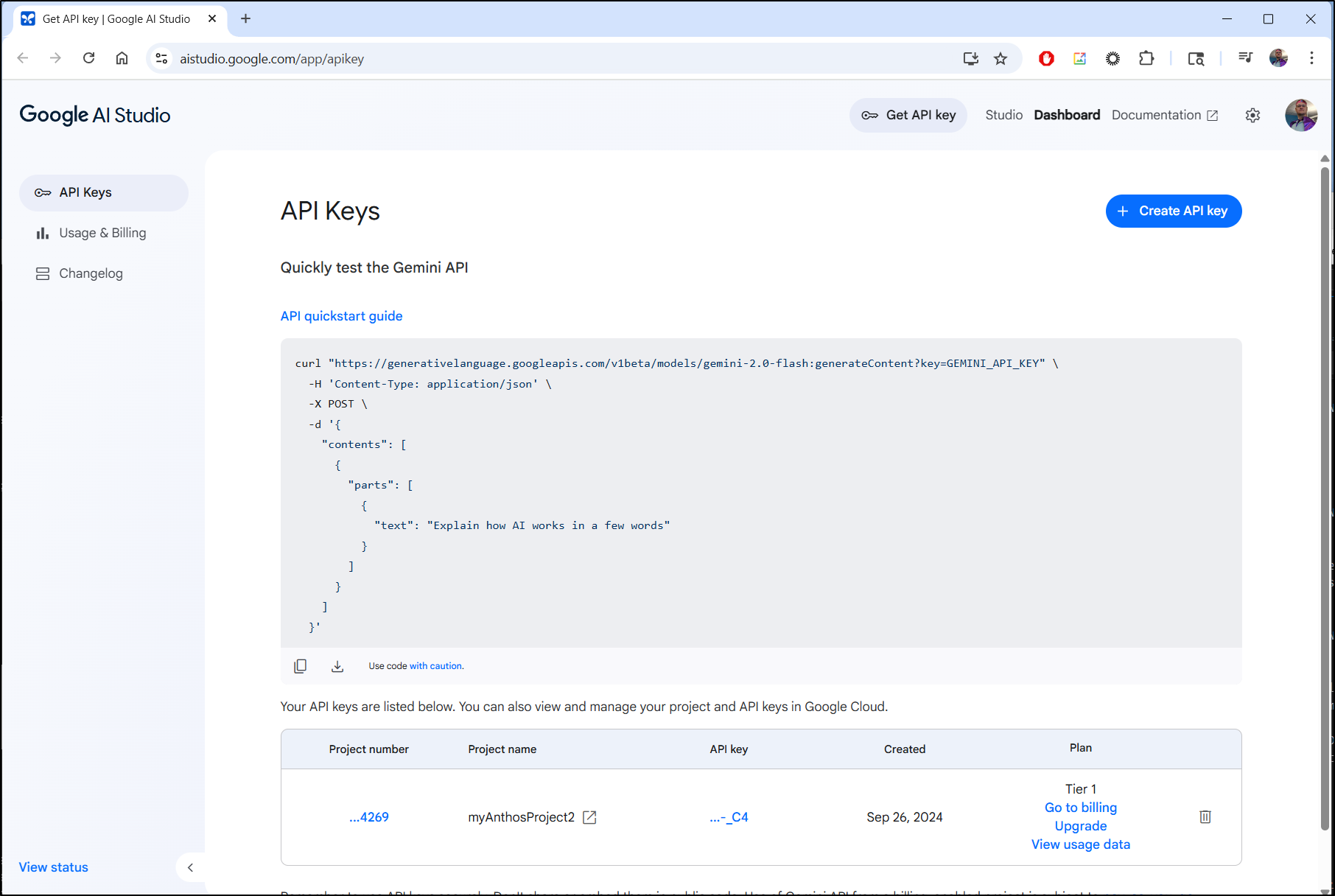Open the Extensions puzzle icon
This screenshot has width=1335, height=896.
pyautogui.click(x=1146, y=58)
